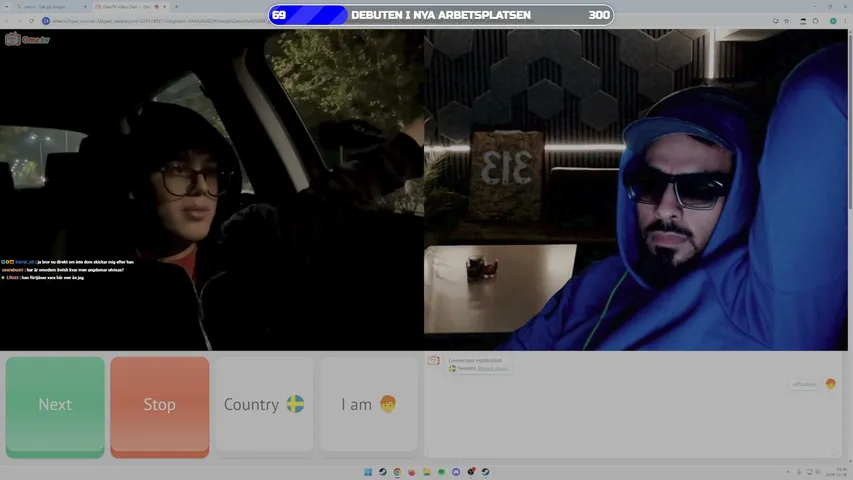The height and width of the screenshot is (480, 853).
Task: Close the OmeTV Video Chat tab
Action: coord(165,7)
